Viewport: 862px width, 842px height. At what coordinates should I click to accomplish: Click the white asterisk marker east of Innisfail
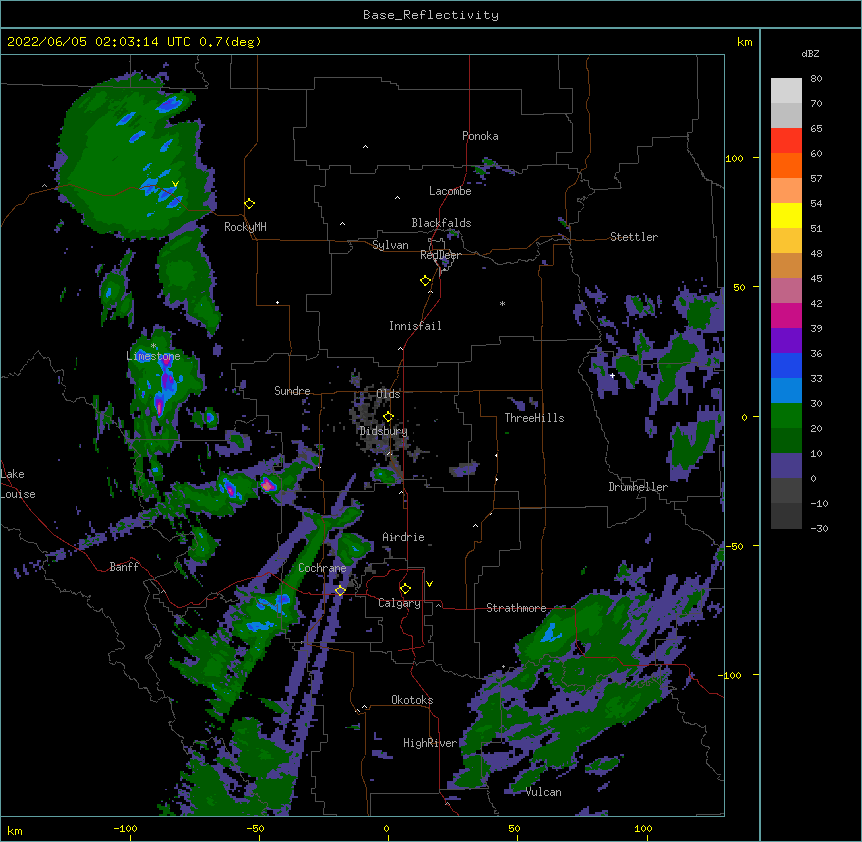click(x=502, y=304)
